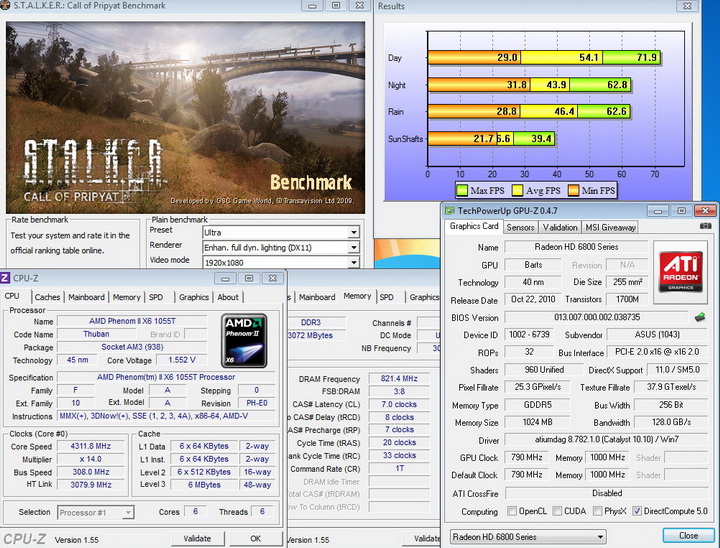
Task: Click the CPU-Z title bar Z icon
Action: [5, 278]
